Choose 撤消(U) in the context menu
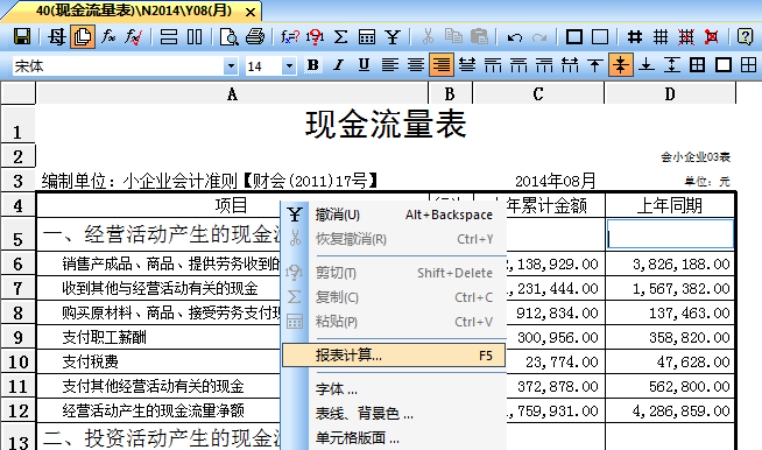Viewport: 762px width, 450px height. point(338,214)
